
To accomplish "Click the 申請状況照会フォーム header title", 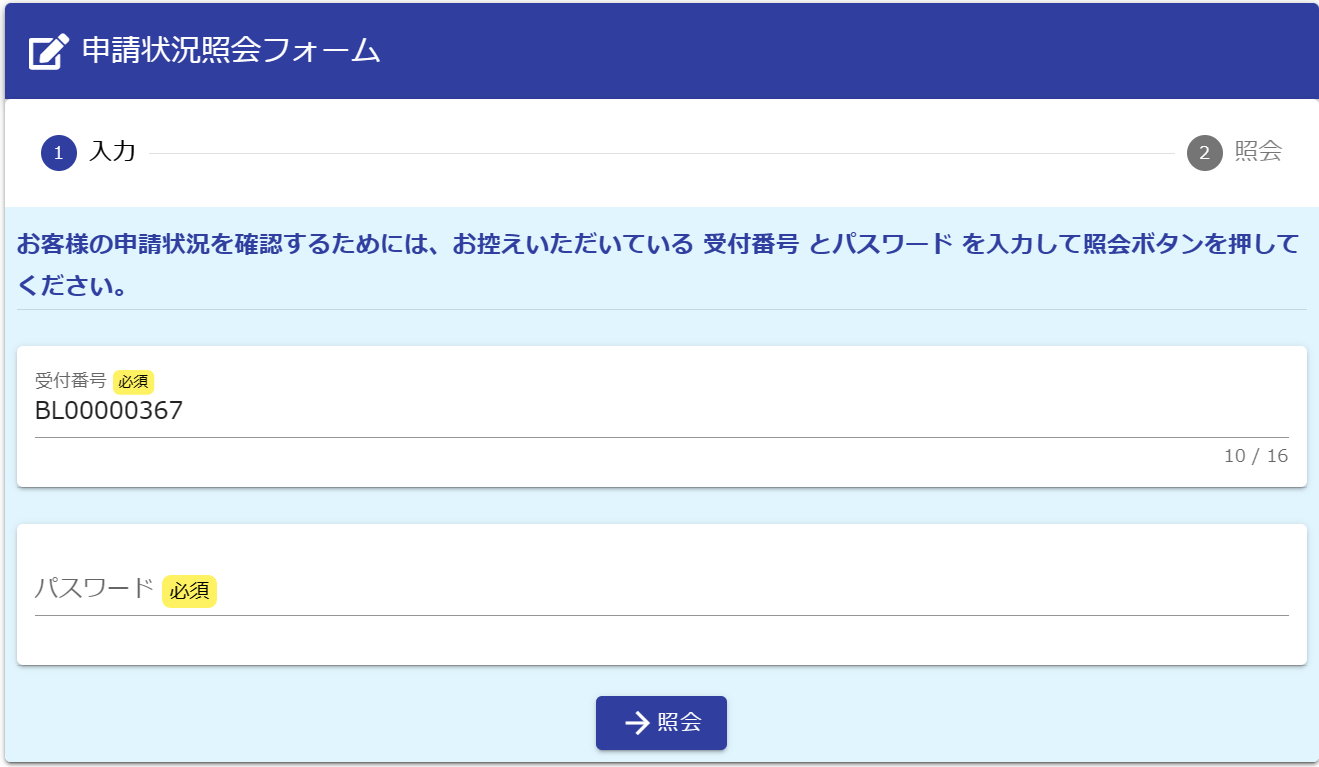I will point(231,50).
